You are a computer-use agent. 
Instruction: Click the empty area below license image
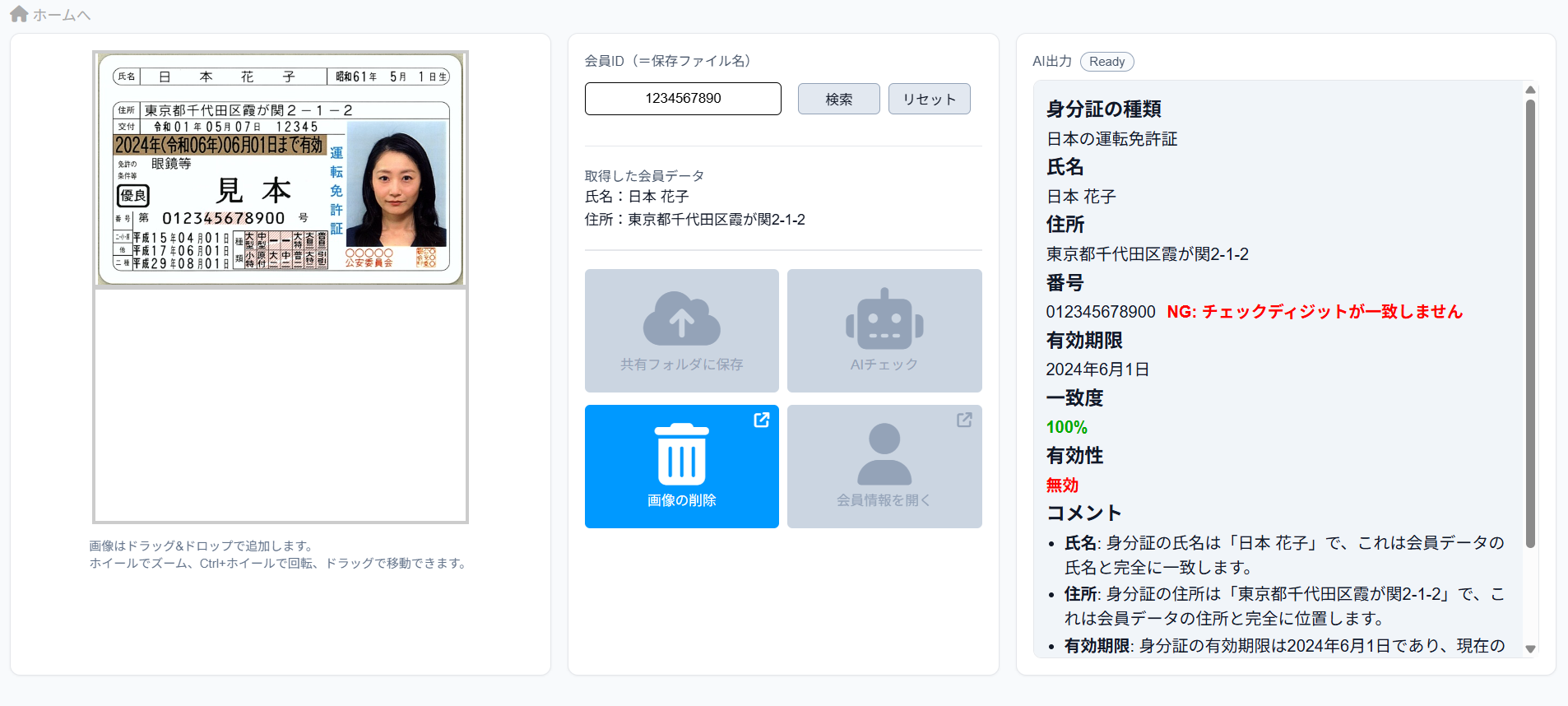(x=281, y=403)
